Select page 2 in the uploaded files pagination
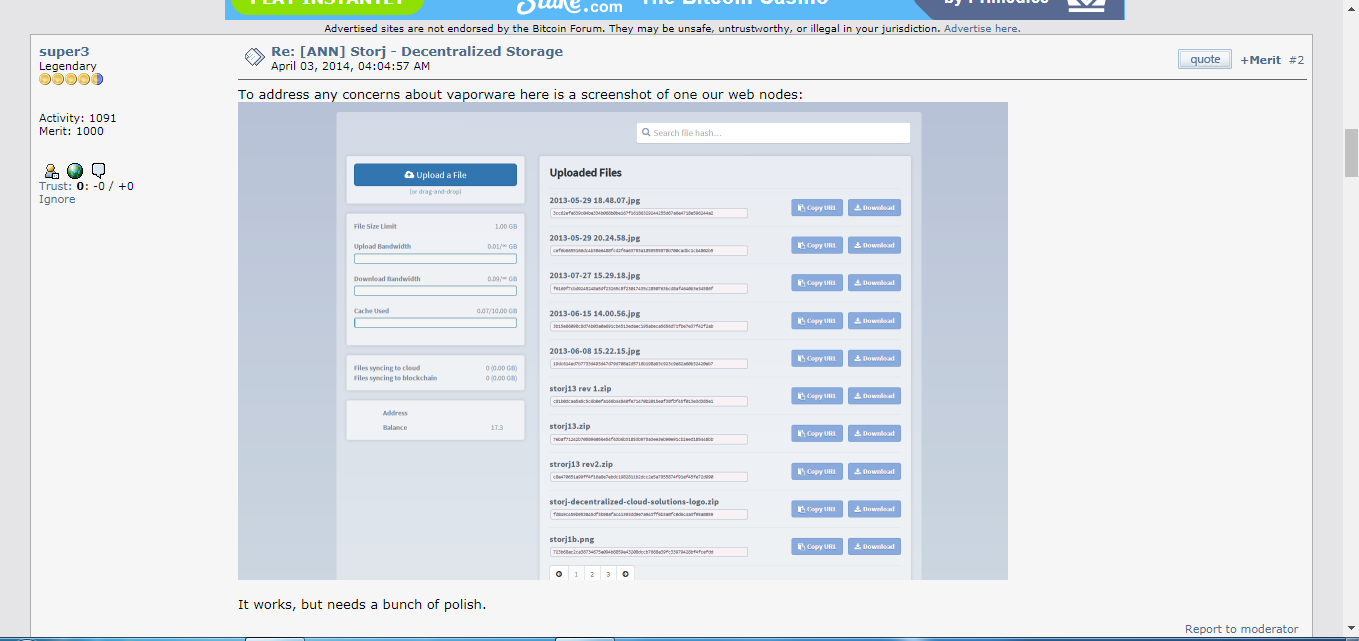Image resolution: width=1359 pixels, height=641 pixels. coord(591,574)
